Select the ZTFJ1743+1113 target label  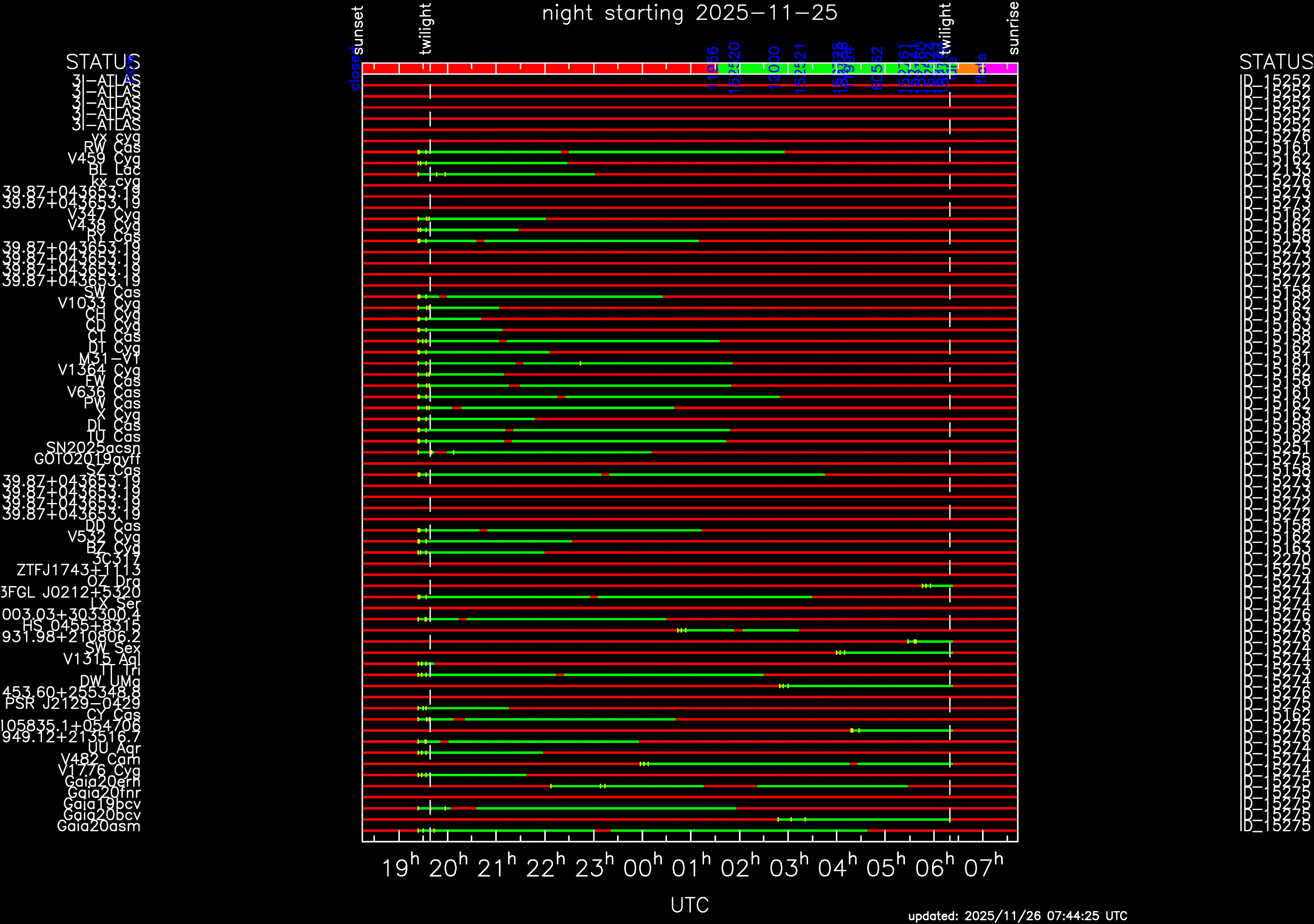coord(78,570)
